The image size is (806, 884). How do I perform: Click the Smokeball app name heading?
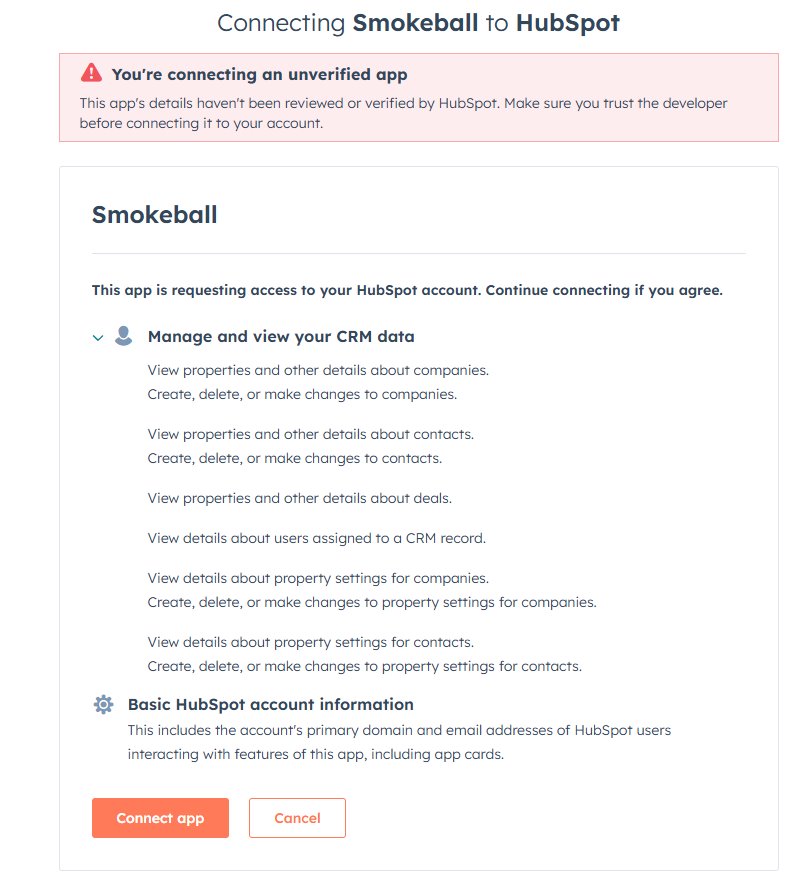154,214
